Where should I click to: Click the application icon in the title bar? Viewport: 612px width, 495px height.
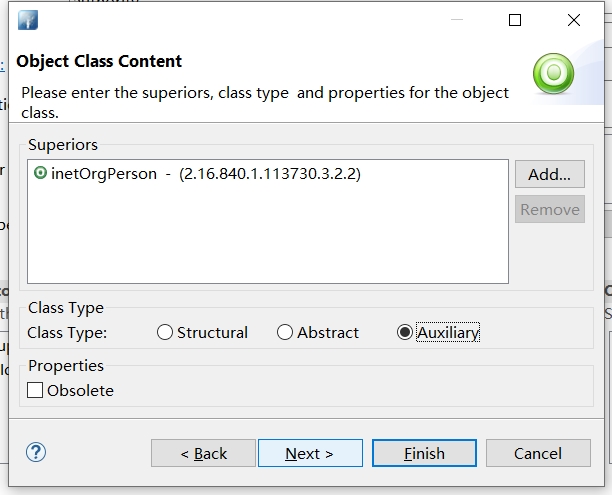pyautogui.click(x=27, y=20)
